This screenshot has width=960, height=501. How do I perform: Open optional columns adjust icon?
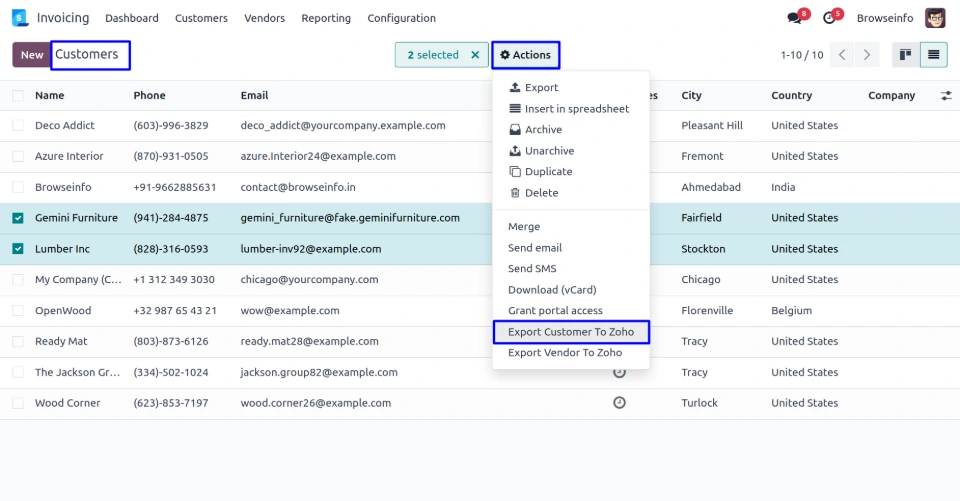(x=946, y=96)
